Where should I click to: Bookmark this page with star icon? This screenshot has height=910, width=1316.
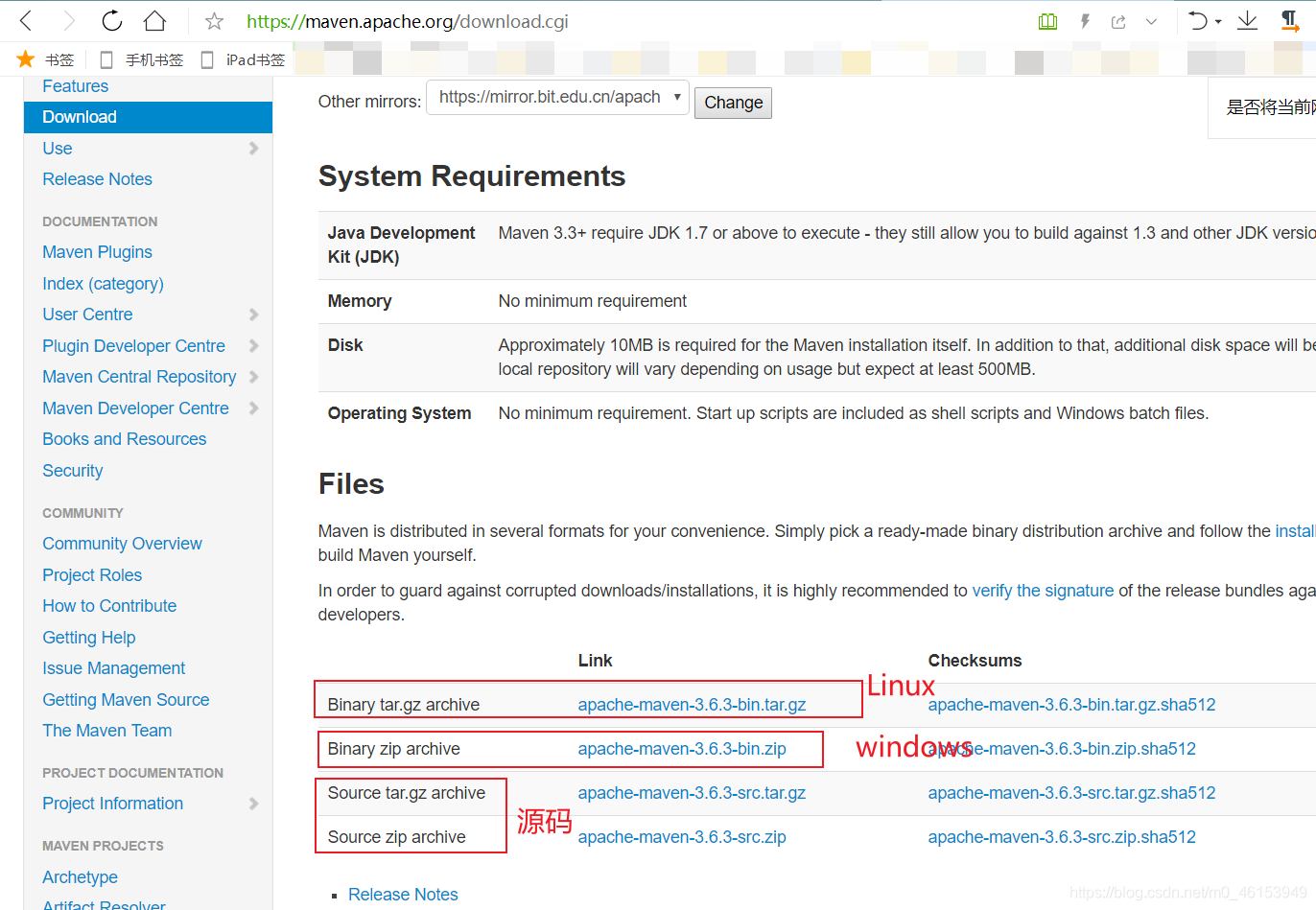coord(214,21)
